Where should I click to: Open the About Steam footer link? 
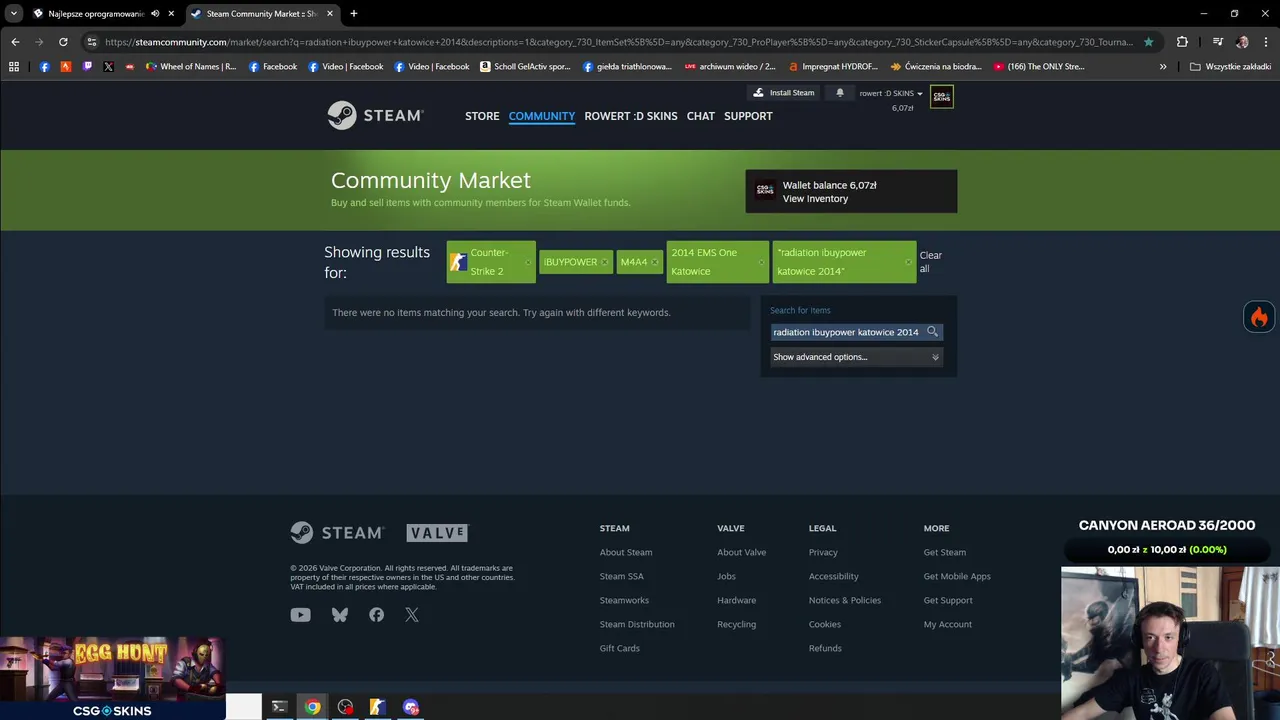(626, 552)
